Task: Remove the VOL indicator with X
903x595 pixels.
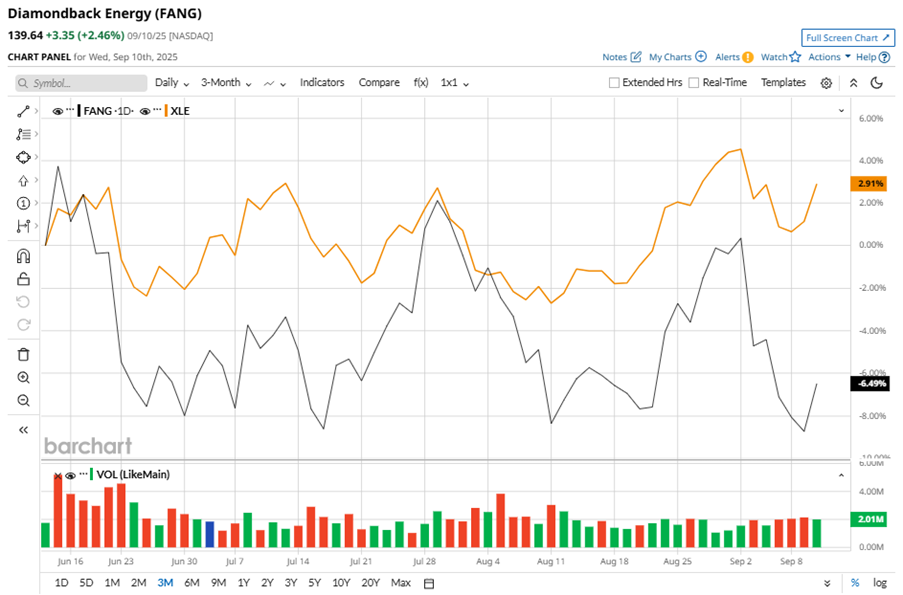Action: click(58, 476)
